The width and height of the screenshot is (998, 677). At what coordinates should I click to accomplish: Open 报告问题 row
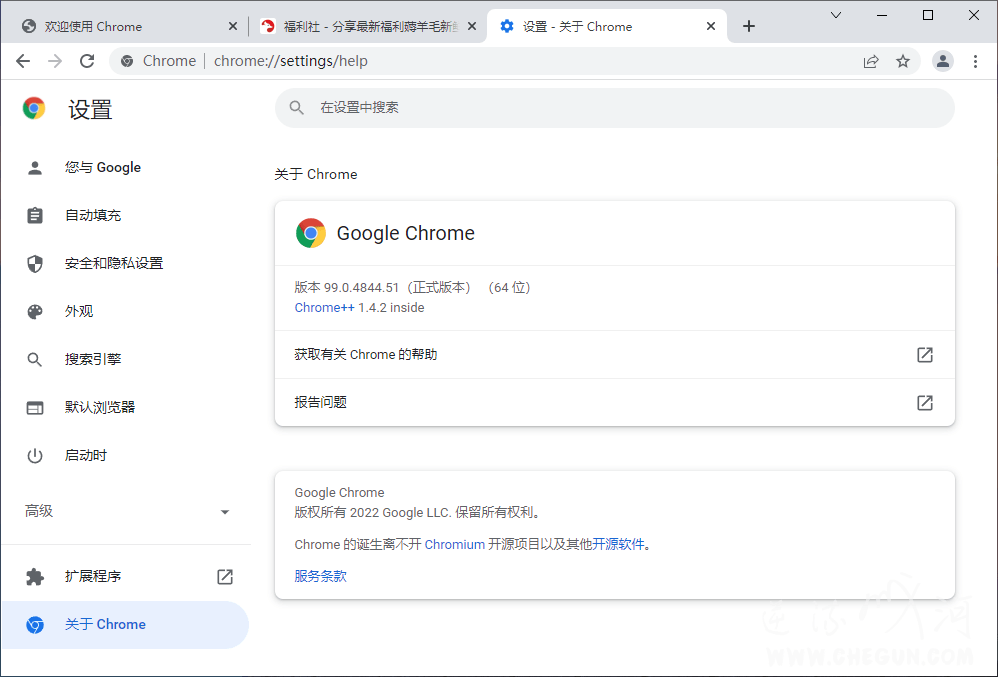point(615,402)
